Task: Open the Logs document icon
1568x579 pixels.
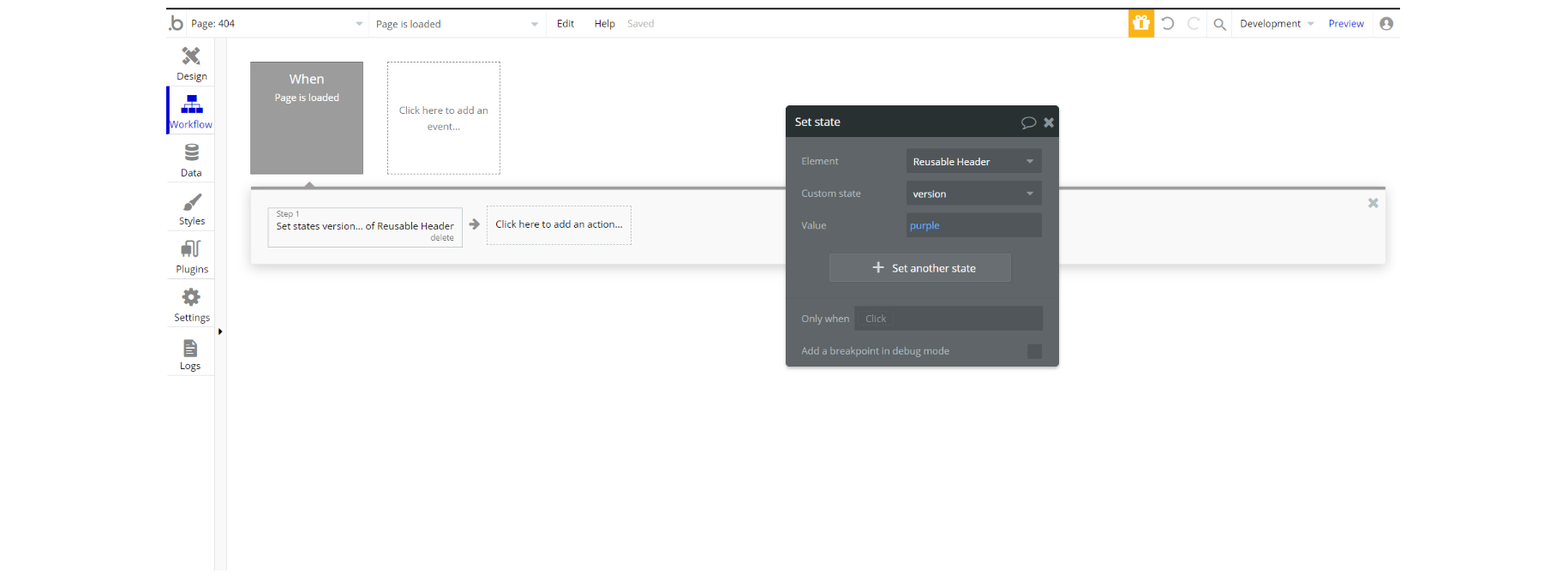Action: tap(190, 349)
